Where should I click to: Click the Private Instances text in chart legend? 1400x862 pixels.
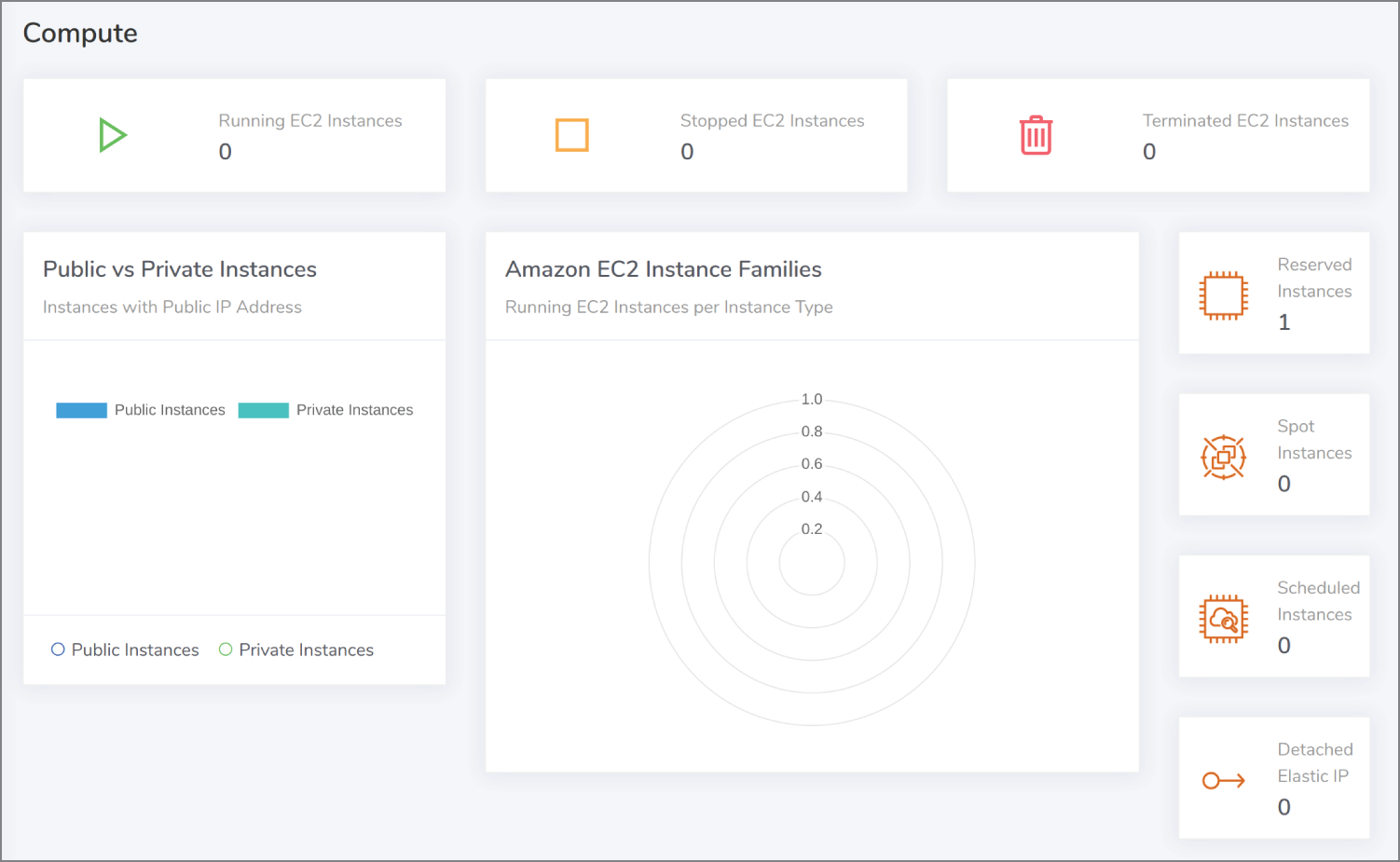tap(354, 410)
